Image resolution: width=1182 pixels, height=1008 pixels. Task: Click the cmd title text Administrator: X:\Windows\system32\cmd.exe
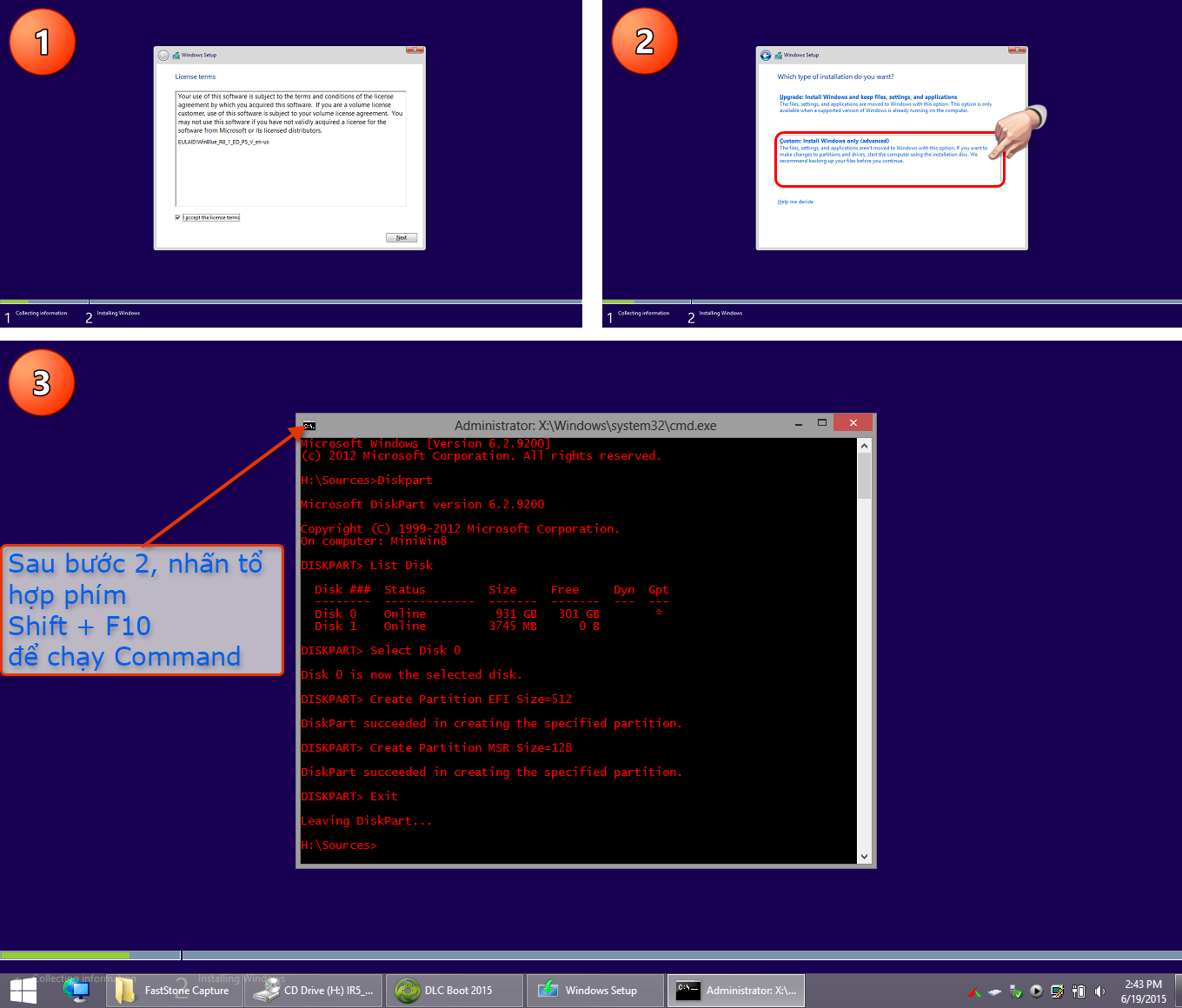586,426
